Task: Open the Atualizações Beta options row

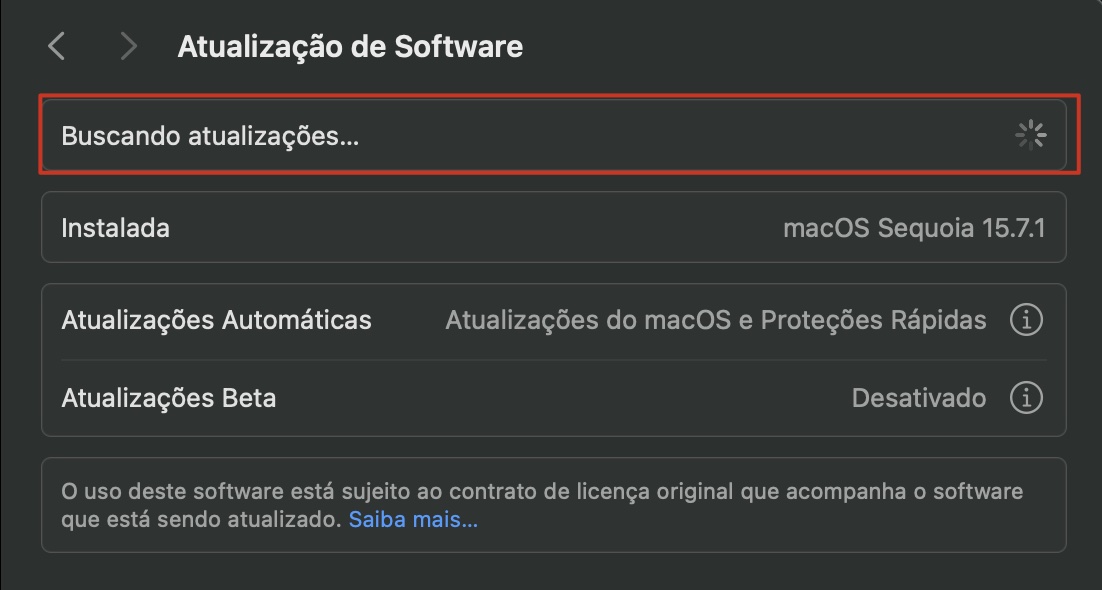Action: tap(550, 397)
